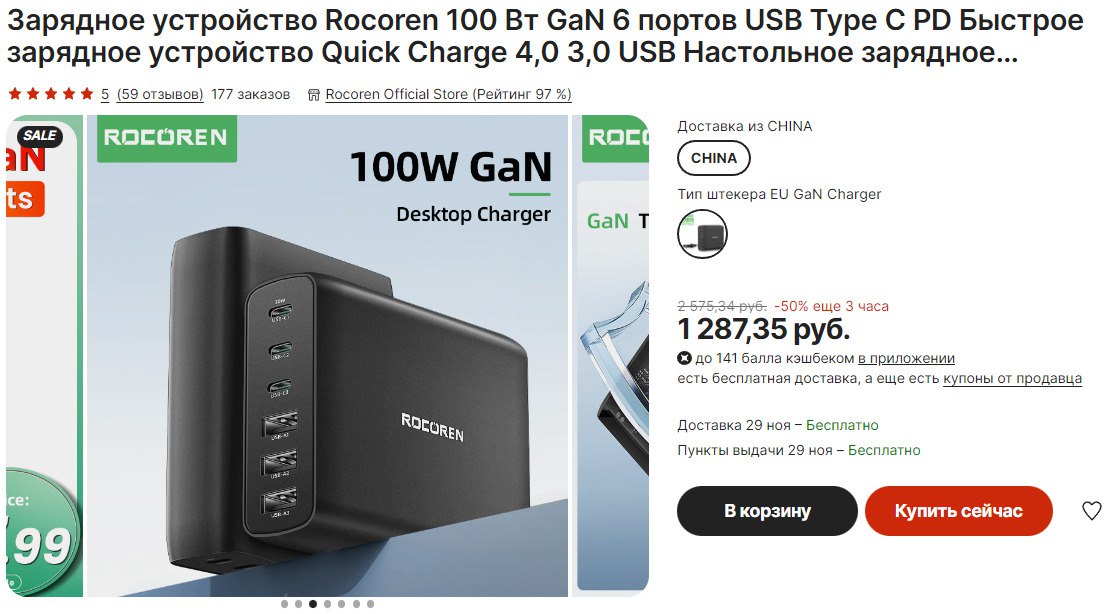The width and height of the screenshot is (1109, 614).
Task: Show previous product image on left
Action: click(x=45, y=356)
